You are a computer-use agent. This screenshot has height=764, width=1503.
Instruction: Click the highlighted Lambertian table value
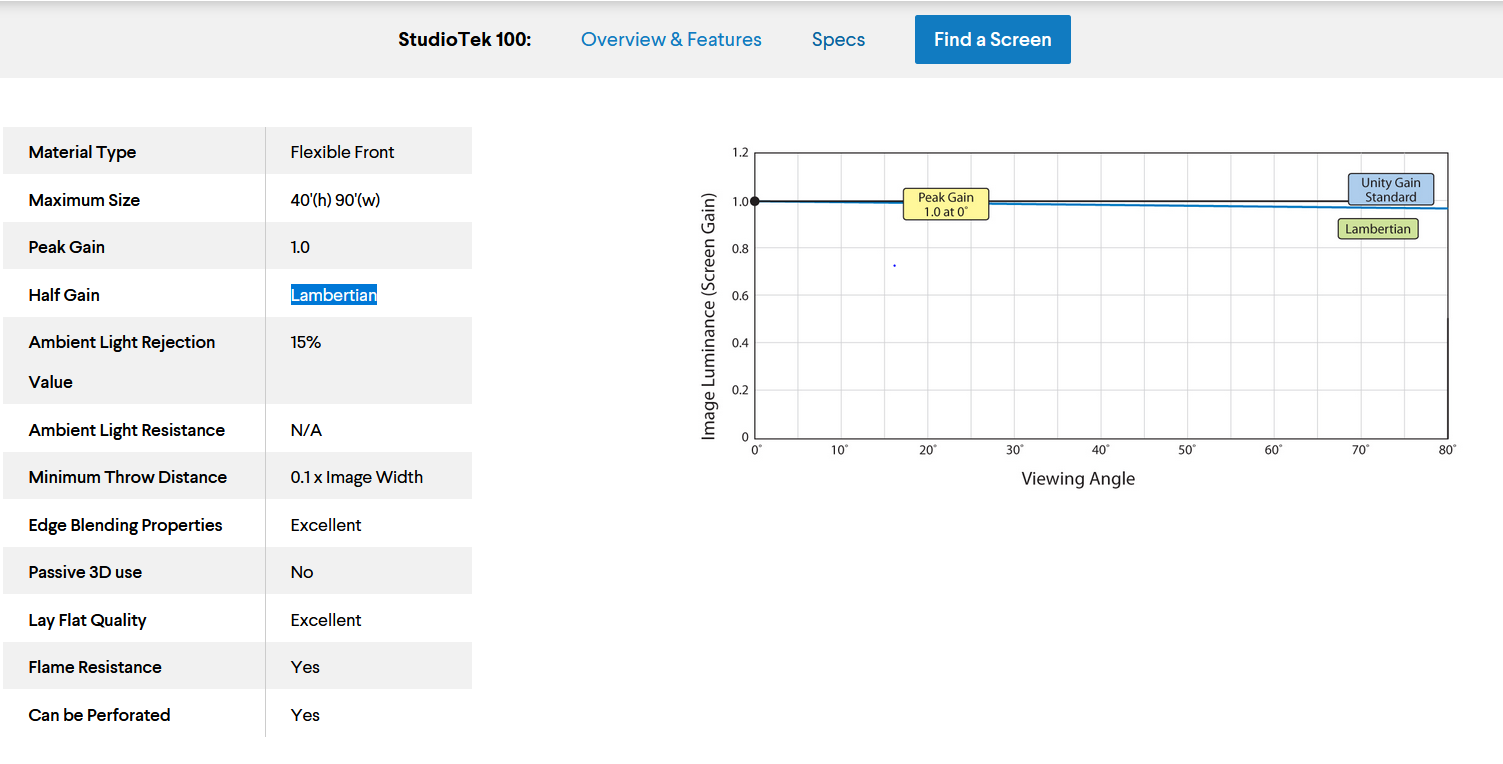(x=334, y=295)
